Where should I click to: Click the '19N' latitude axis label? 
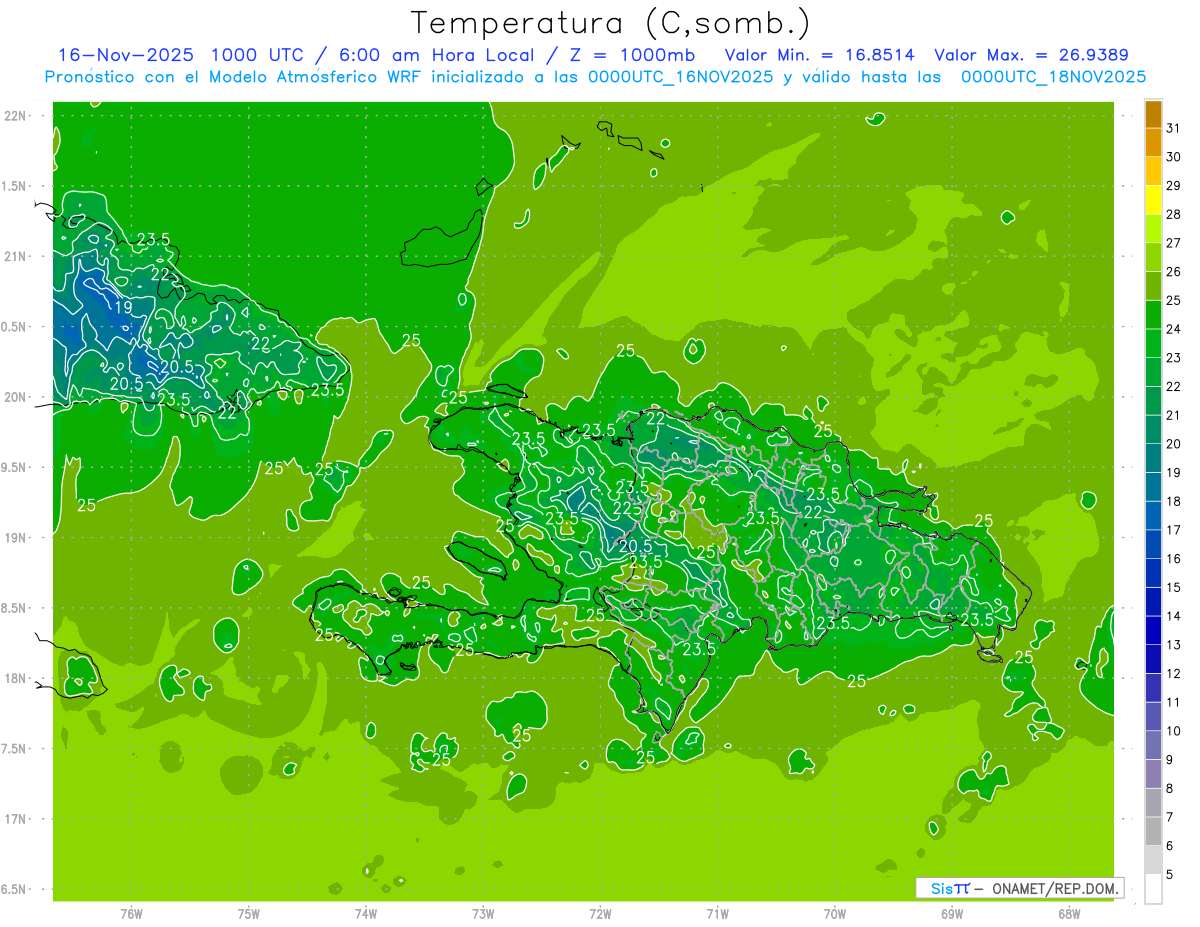tap(14, 538)
